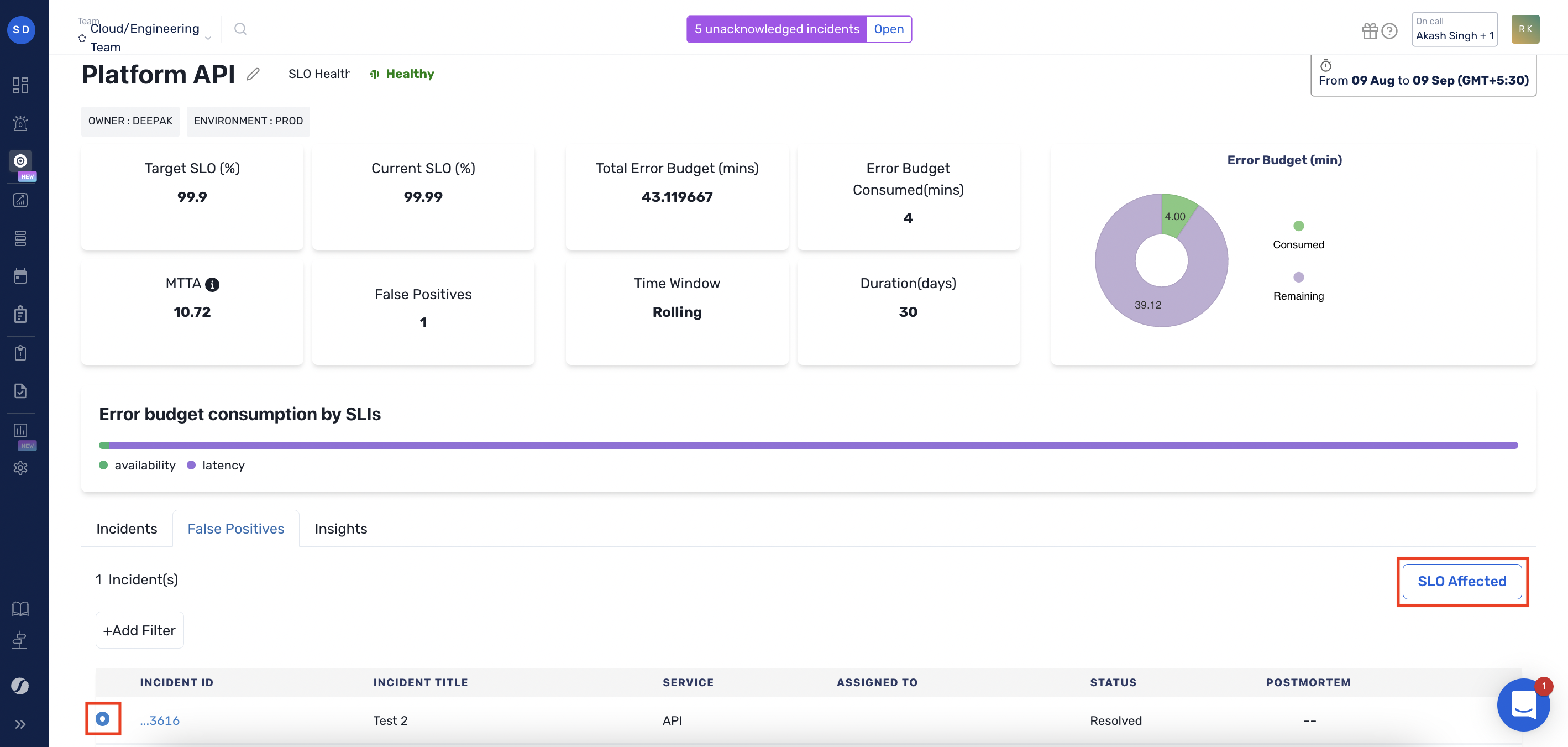Open the Dashboard from the sidebar

20,85
